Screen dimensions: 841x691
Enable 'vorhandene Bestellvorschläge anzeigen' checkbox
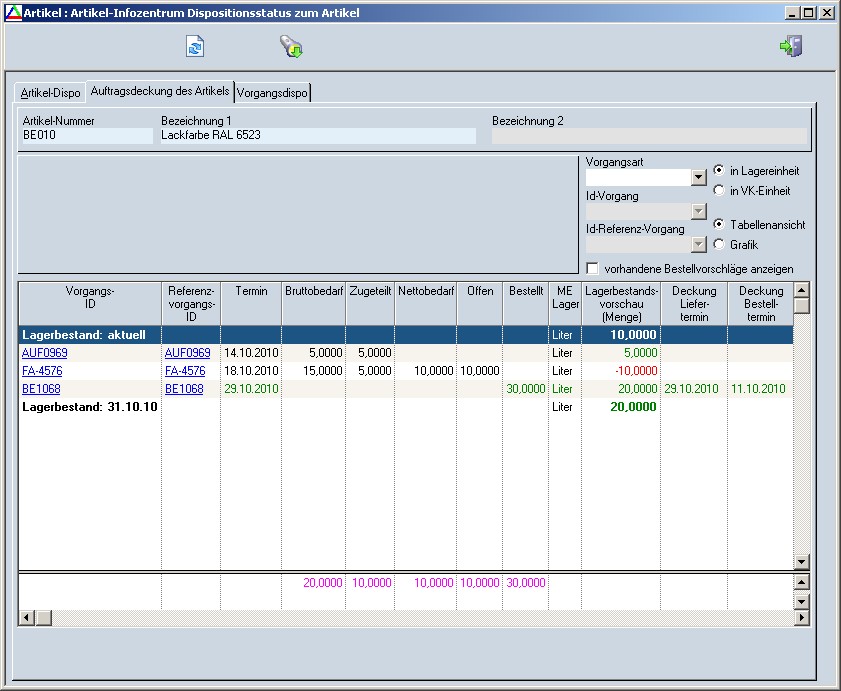(x=593, y=269)
